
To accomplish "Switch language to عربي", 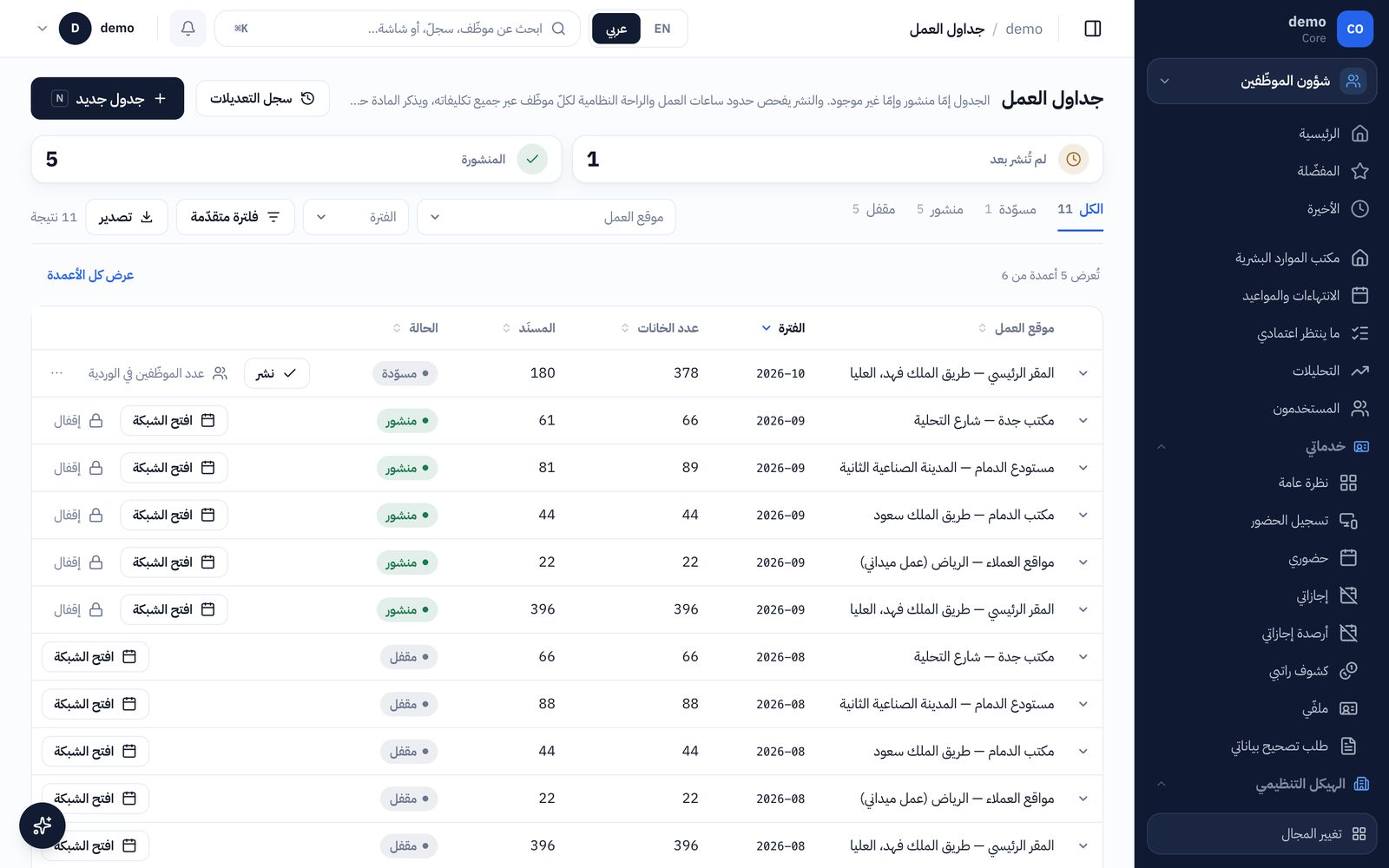I will coord(616,29).
